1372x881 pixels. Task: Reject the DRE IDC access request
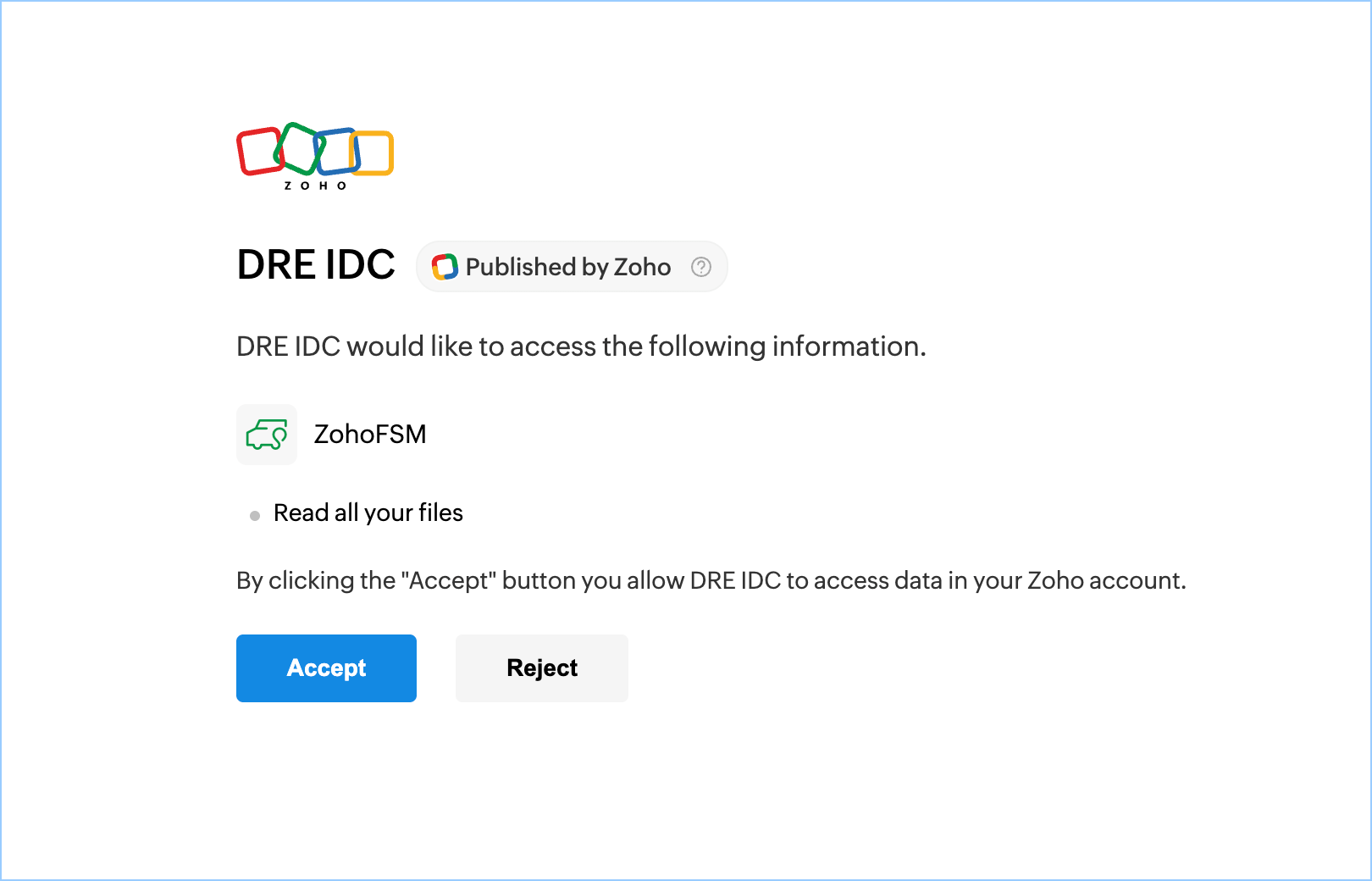(x=542, y=668)
